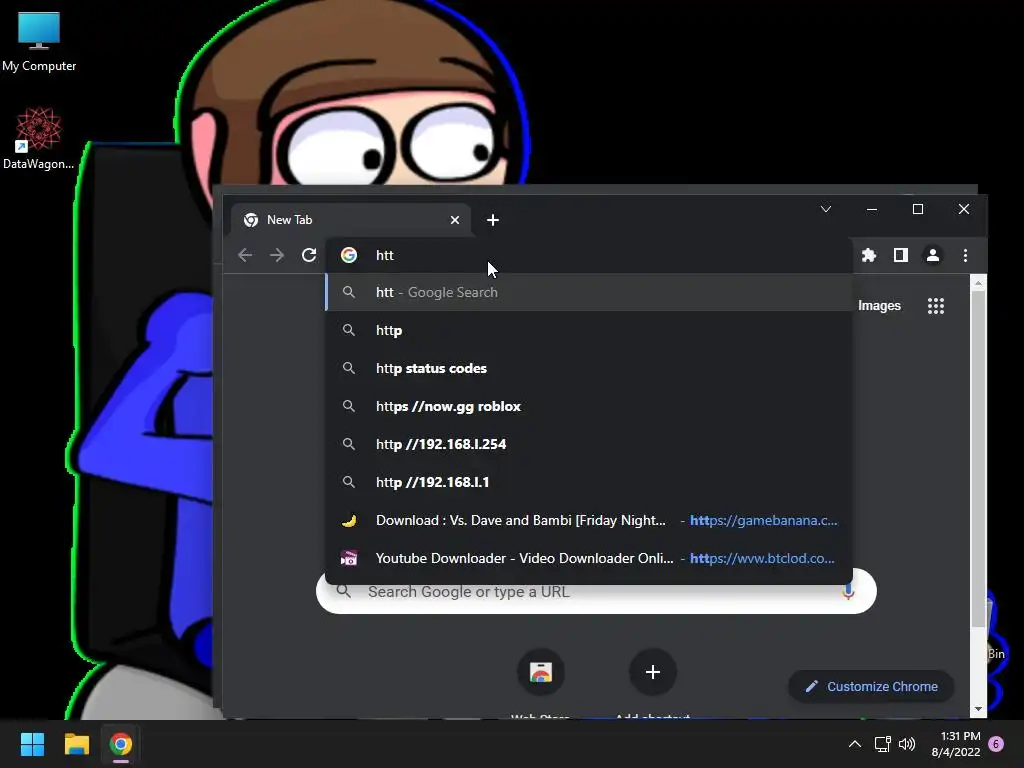Open the clock showing 1:31 PM
Image resolution: width=1024 pixels, height=768 pixels.
(x=956, y=744)
